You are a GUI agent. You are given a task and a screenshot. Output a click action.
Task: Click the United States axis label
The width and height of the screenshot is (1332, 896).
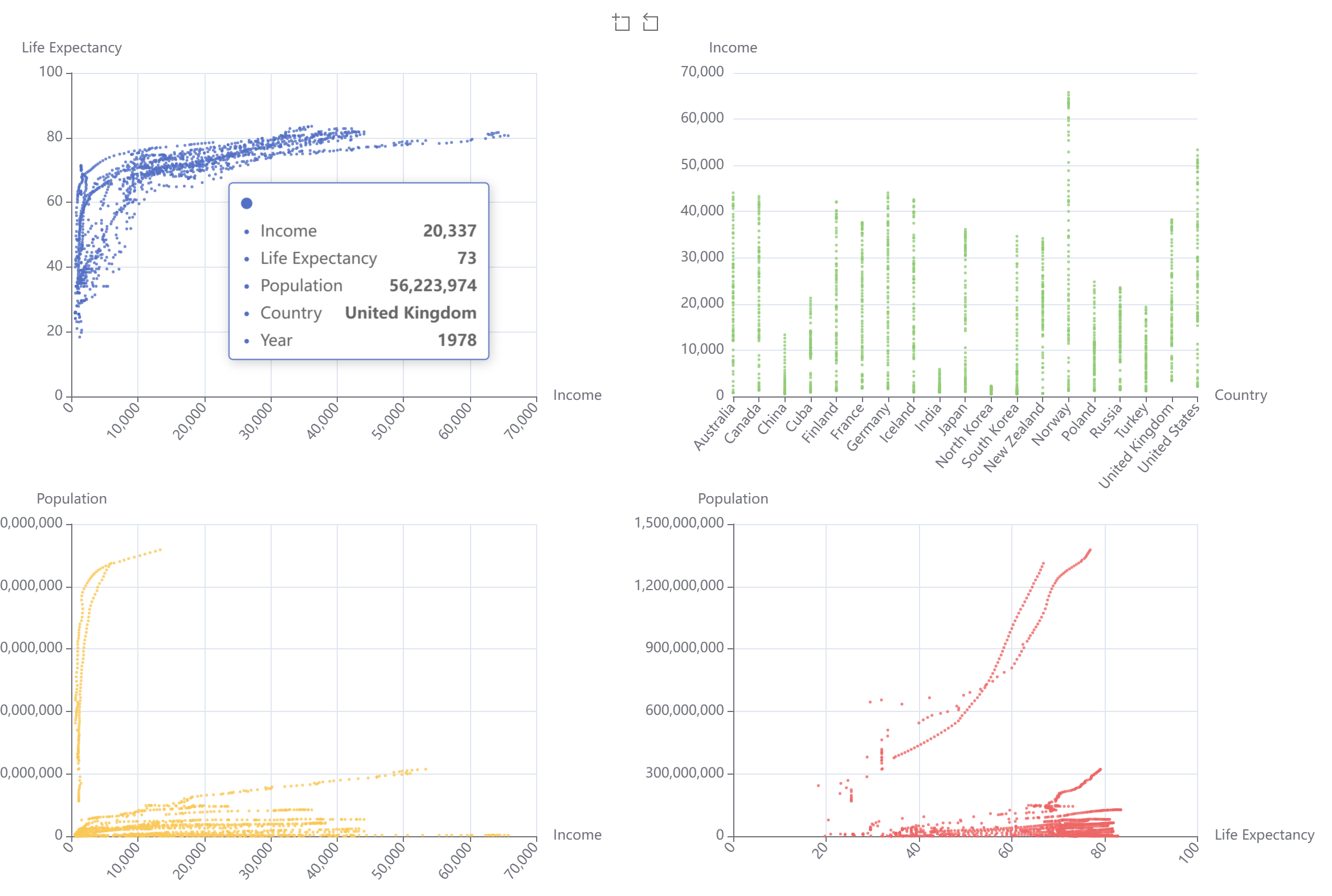tap(1167, 439)
